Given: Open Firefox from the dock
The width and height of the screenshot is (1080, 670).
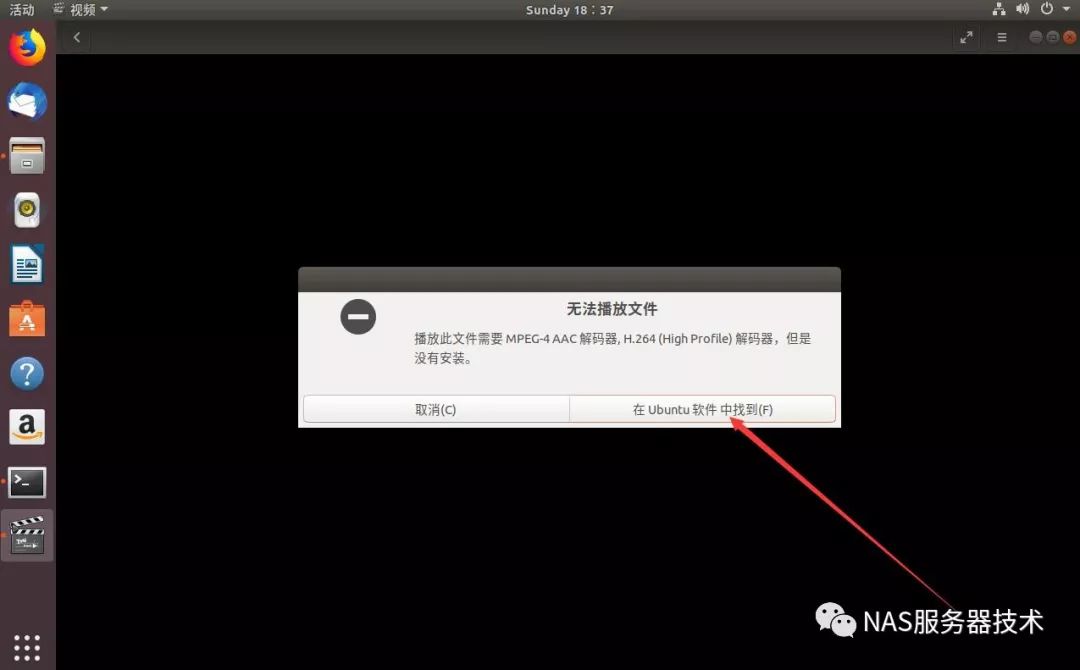Looking at the screenshot, I should (27, 48).
